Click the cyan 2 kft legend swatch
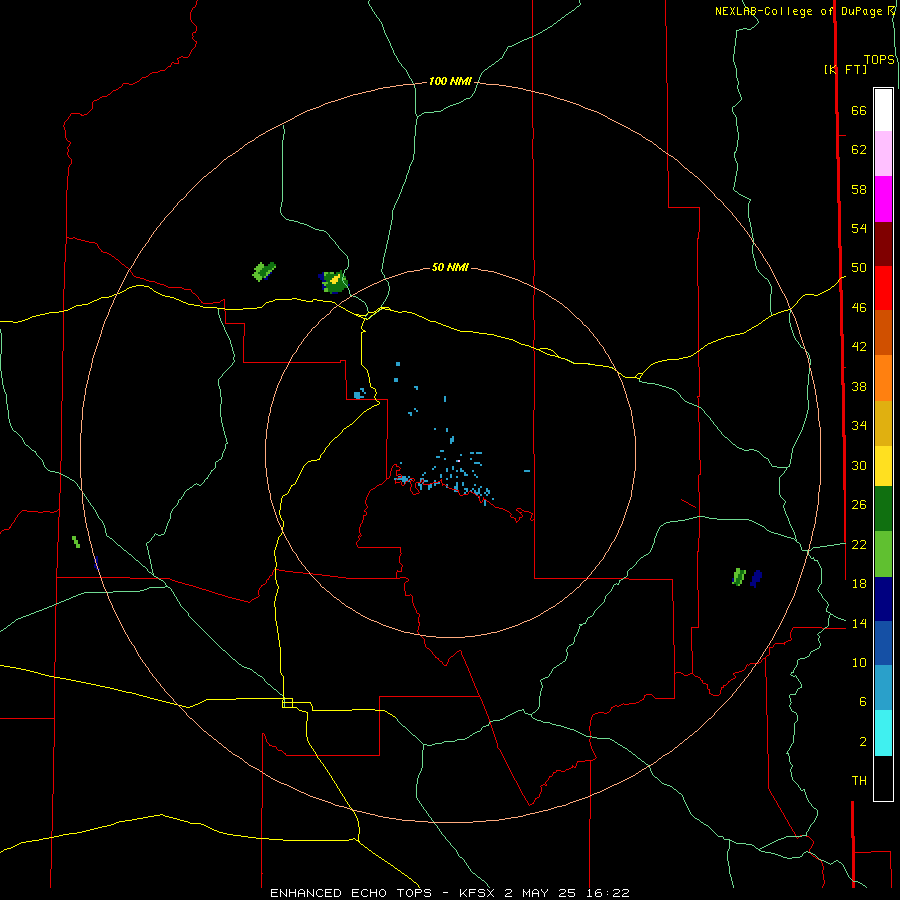Screen dimensions: 900x900 (883, 733)
